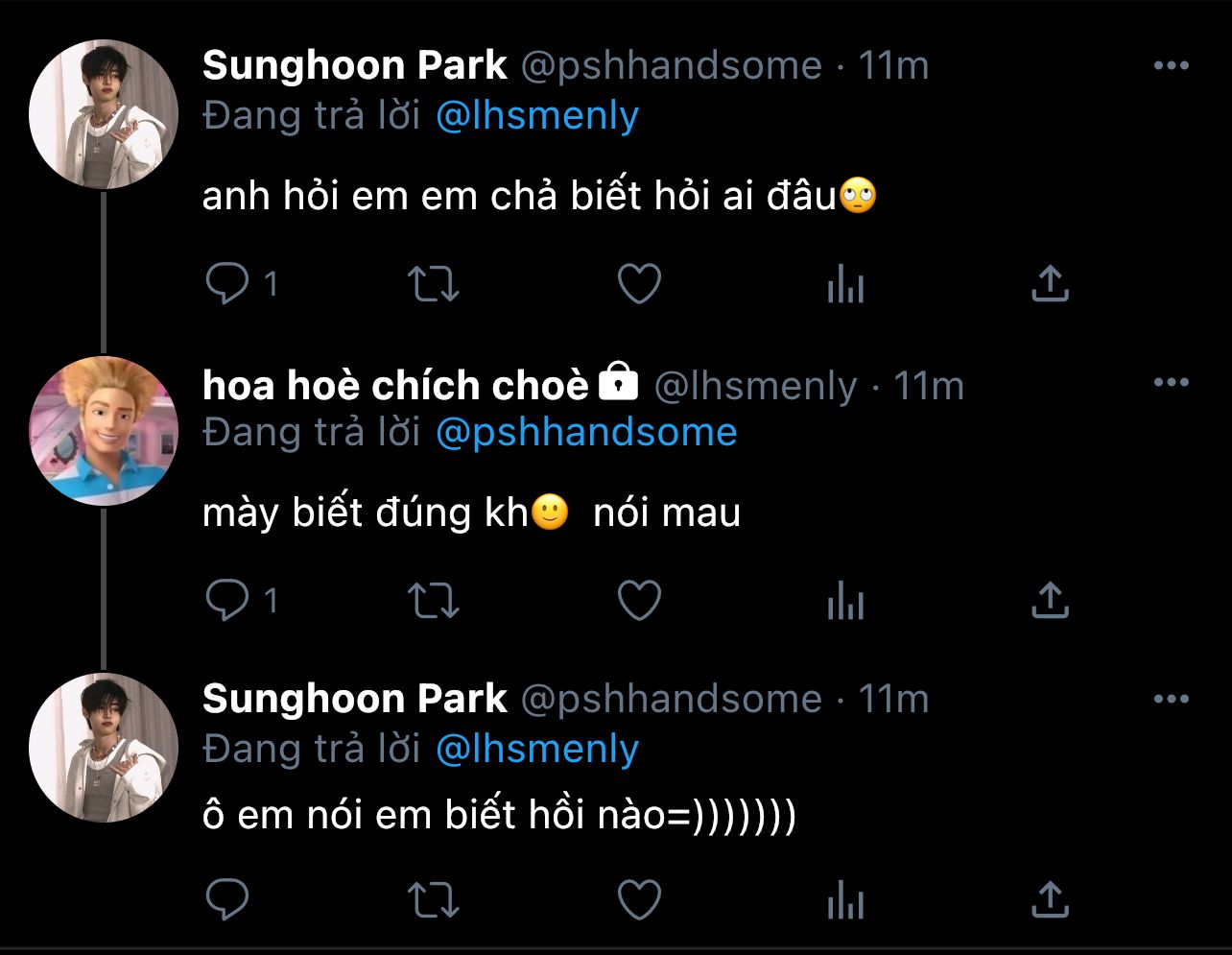View analytics for the last tweet
The image size is (1232, 955).
(x=845, y=899)
